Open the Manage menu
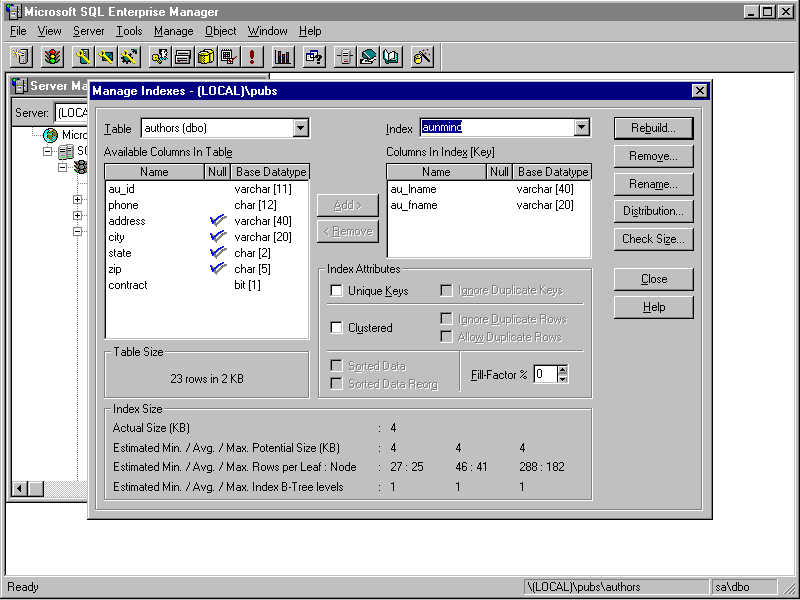Viewport: 800px width, 600px height. [x=173, y=31]
